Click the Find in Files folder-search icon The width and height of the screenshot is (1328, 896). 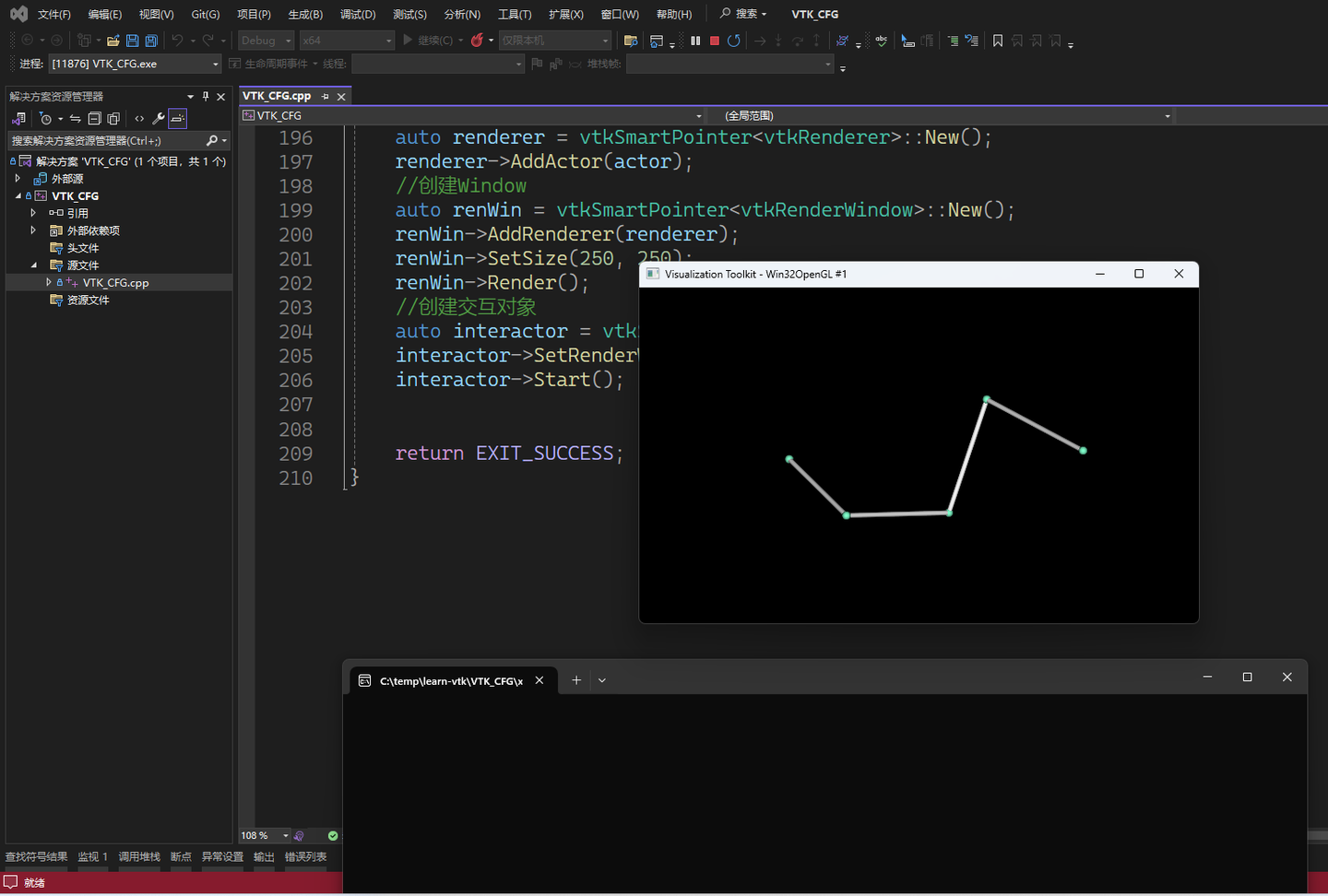631,41
